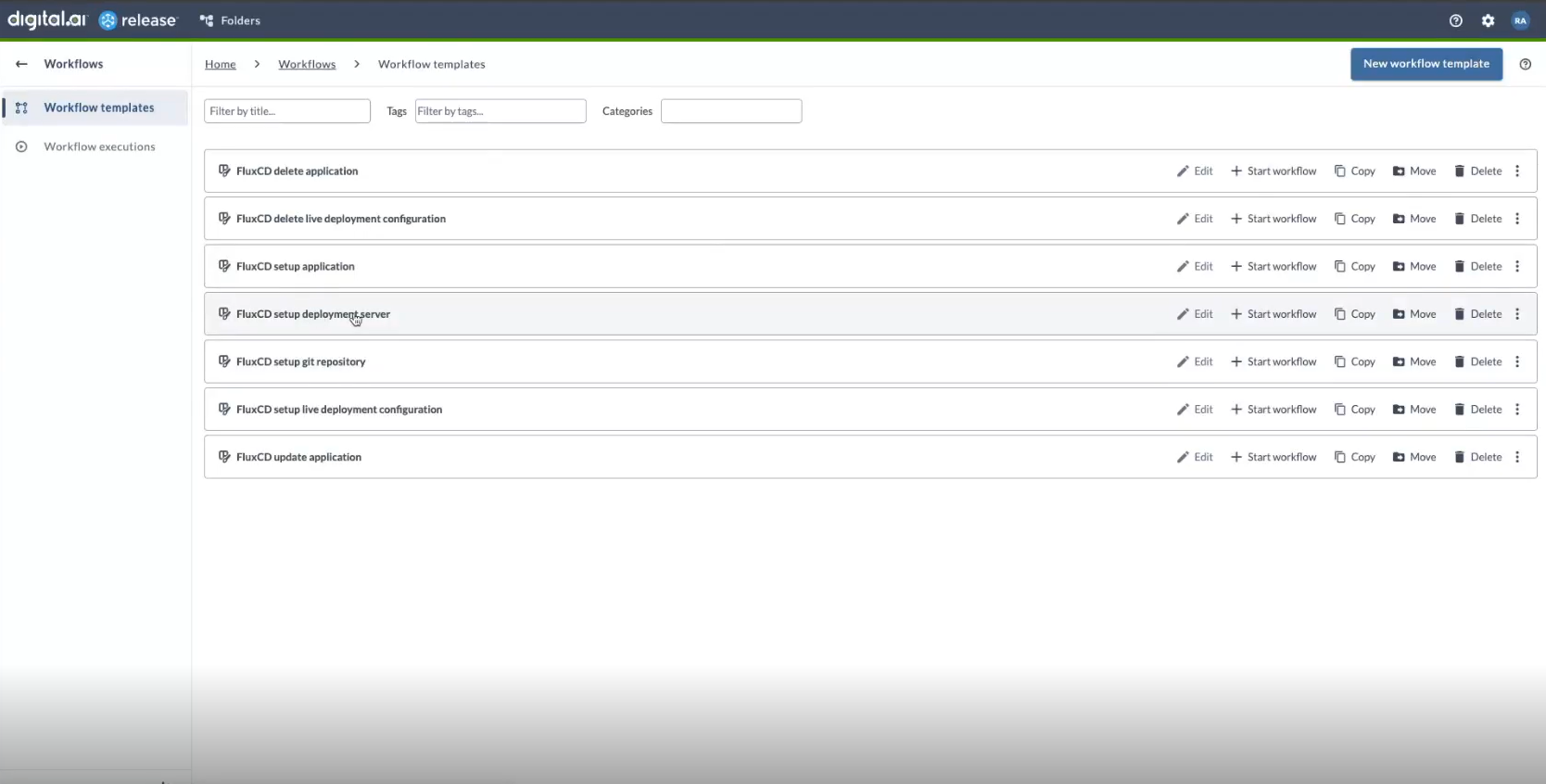Edit FluxCD setup application template
The width and height of the screenshot is (1546, 784).
(1195, 267)
